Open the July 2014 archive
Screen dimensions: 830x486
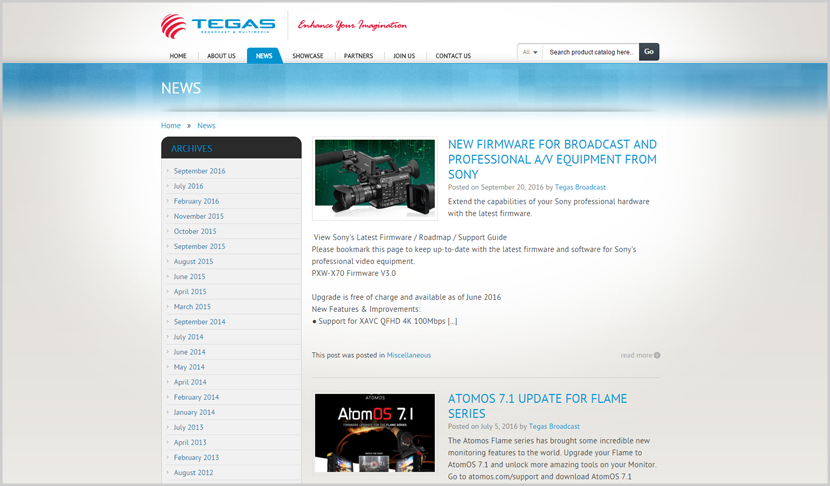click(188, 337)
